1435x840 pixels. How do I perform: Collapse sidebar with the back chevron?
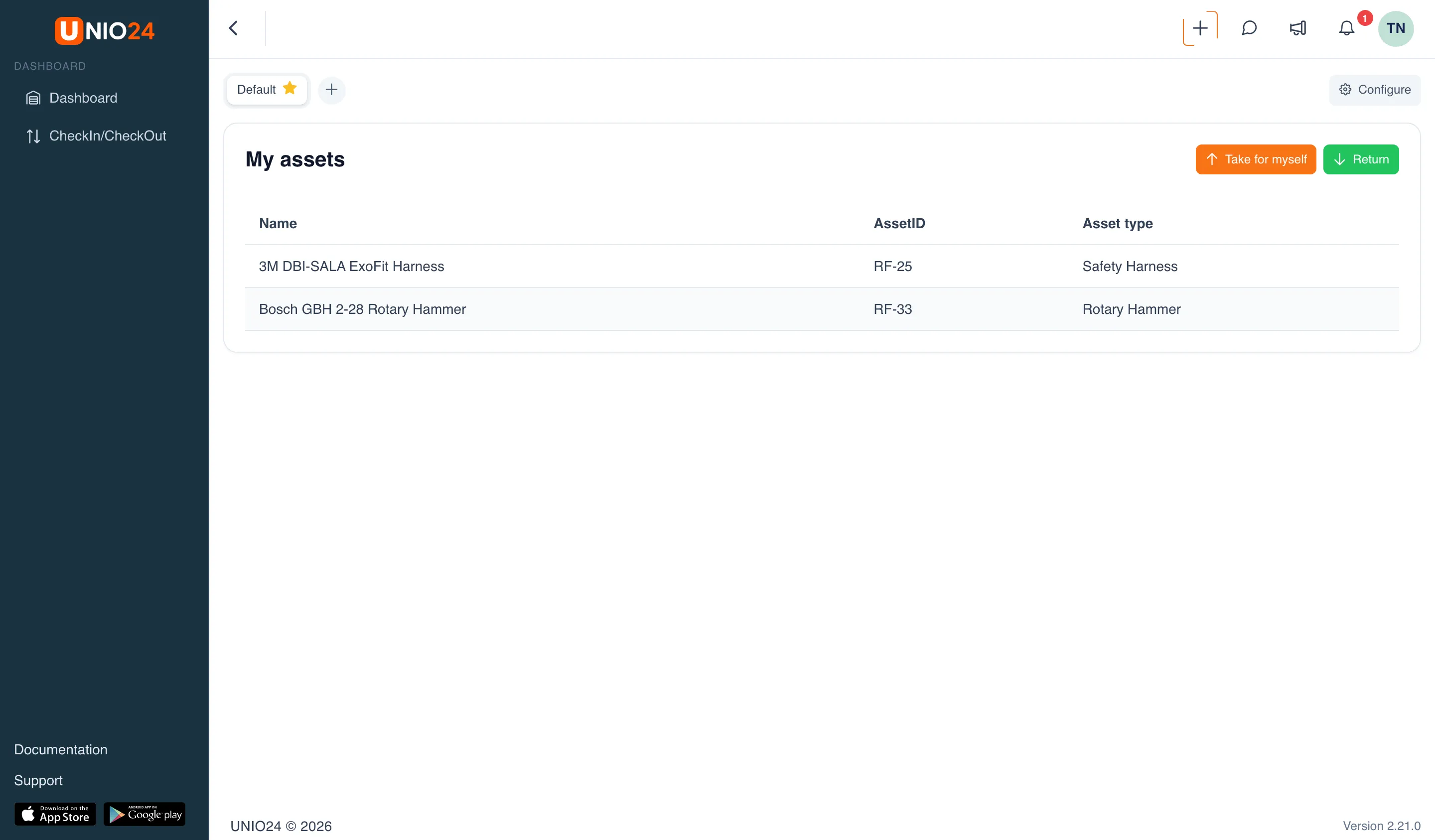coord(234,28)
